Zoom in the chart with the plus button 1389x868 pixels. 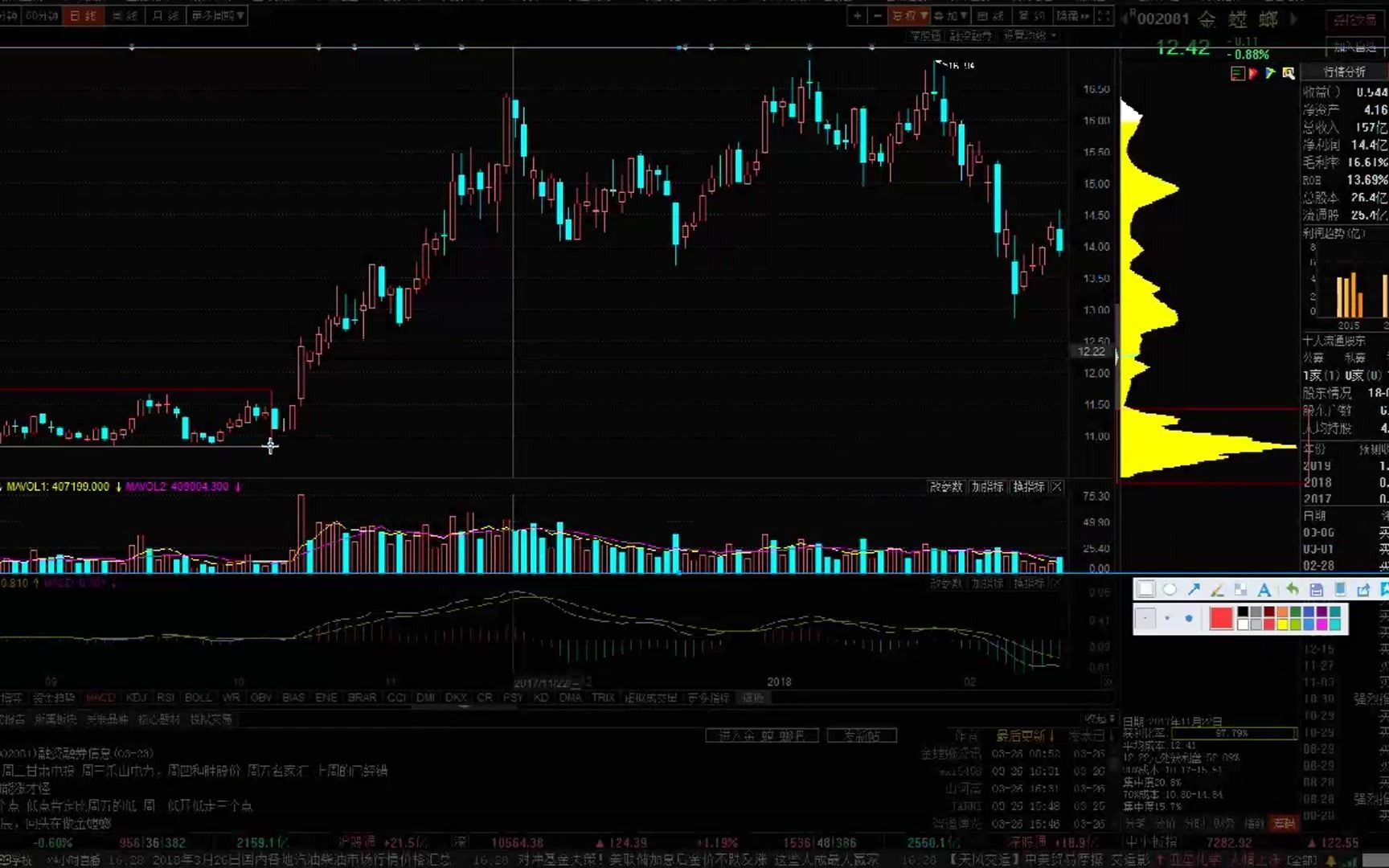(858, 15)
